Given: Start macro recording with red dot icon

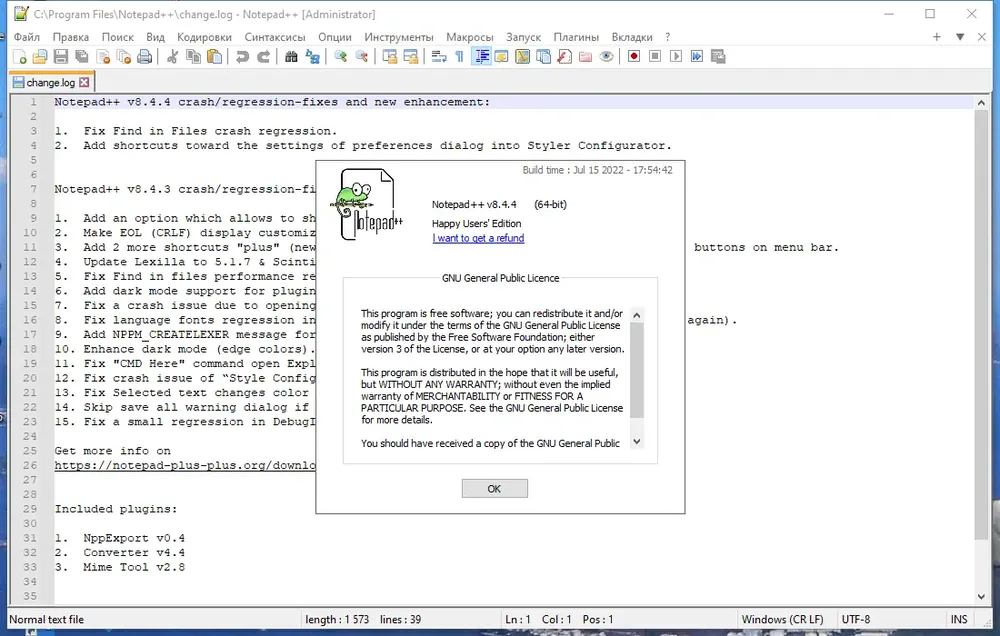Looking at the screenshot, I should click(634, 57).
